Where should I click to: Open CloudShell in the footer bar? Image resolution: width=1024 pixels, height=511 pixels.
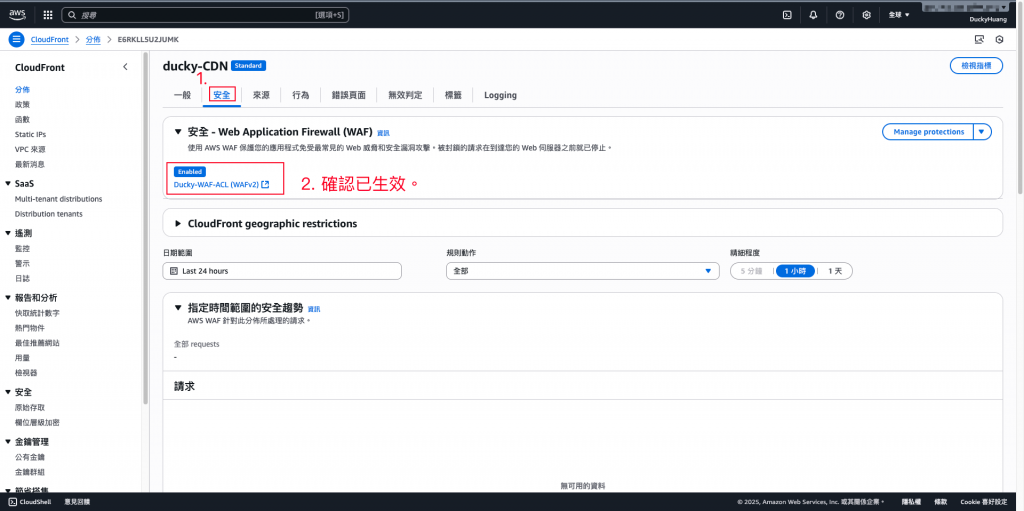pyautogui.click(x=29, y=502)
